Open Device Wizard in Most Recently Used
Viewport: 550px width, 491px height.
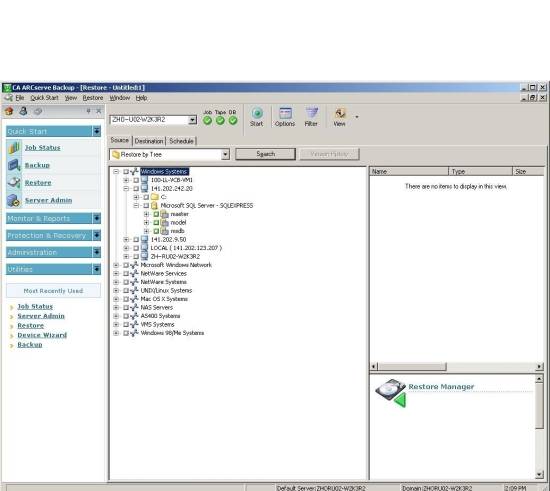[42, 335]
